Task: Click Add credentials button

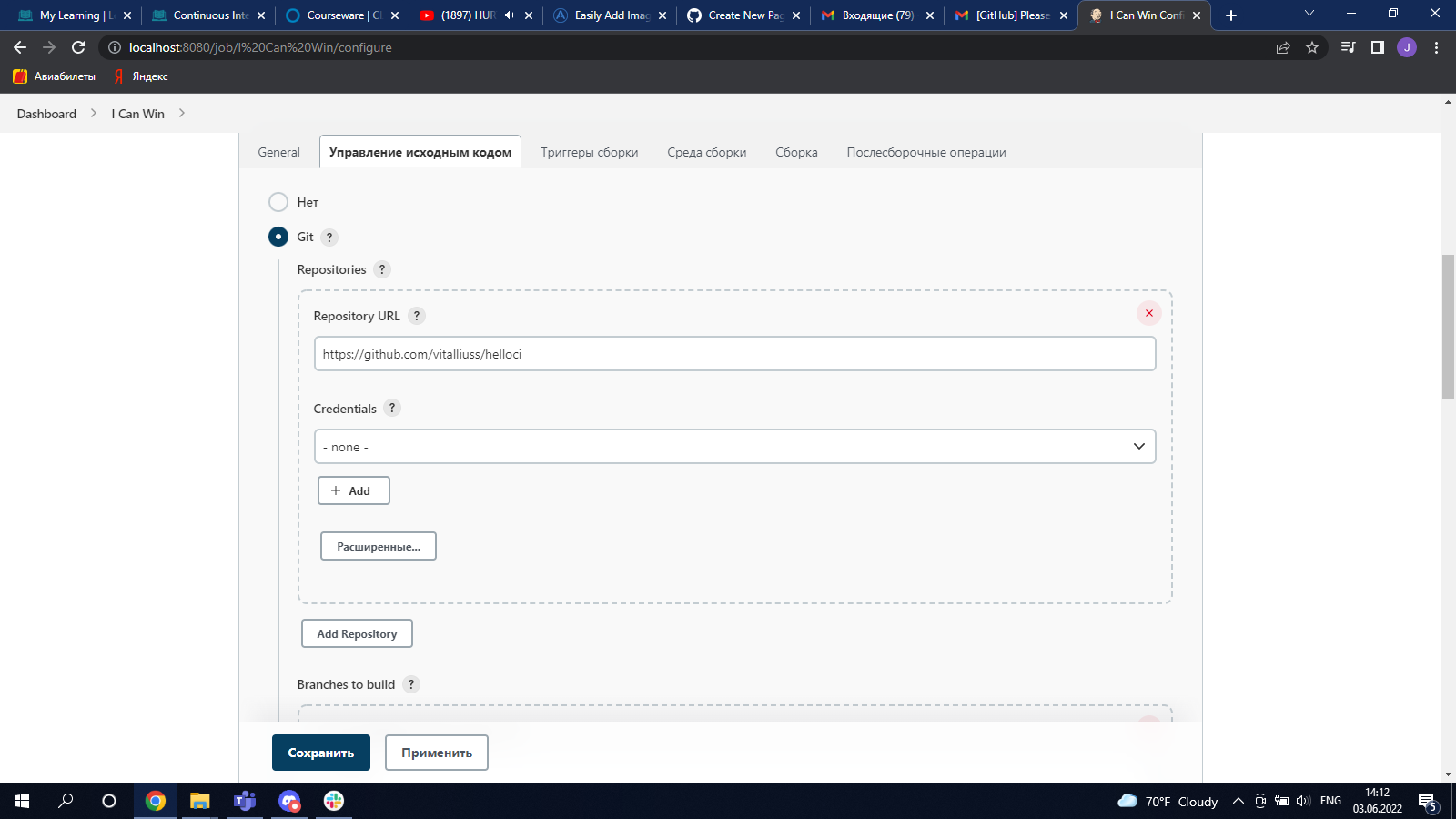Action: [x=354, y=490]
